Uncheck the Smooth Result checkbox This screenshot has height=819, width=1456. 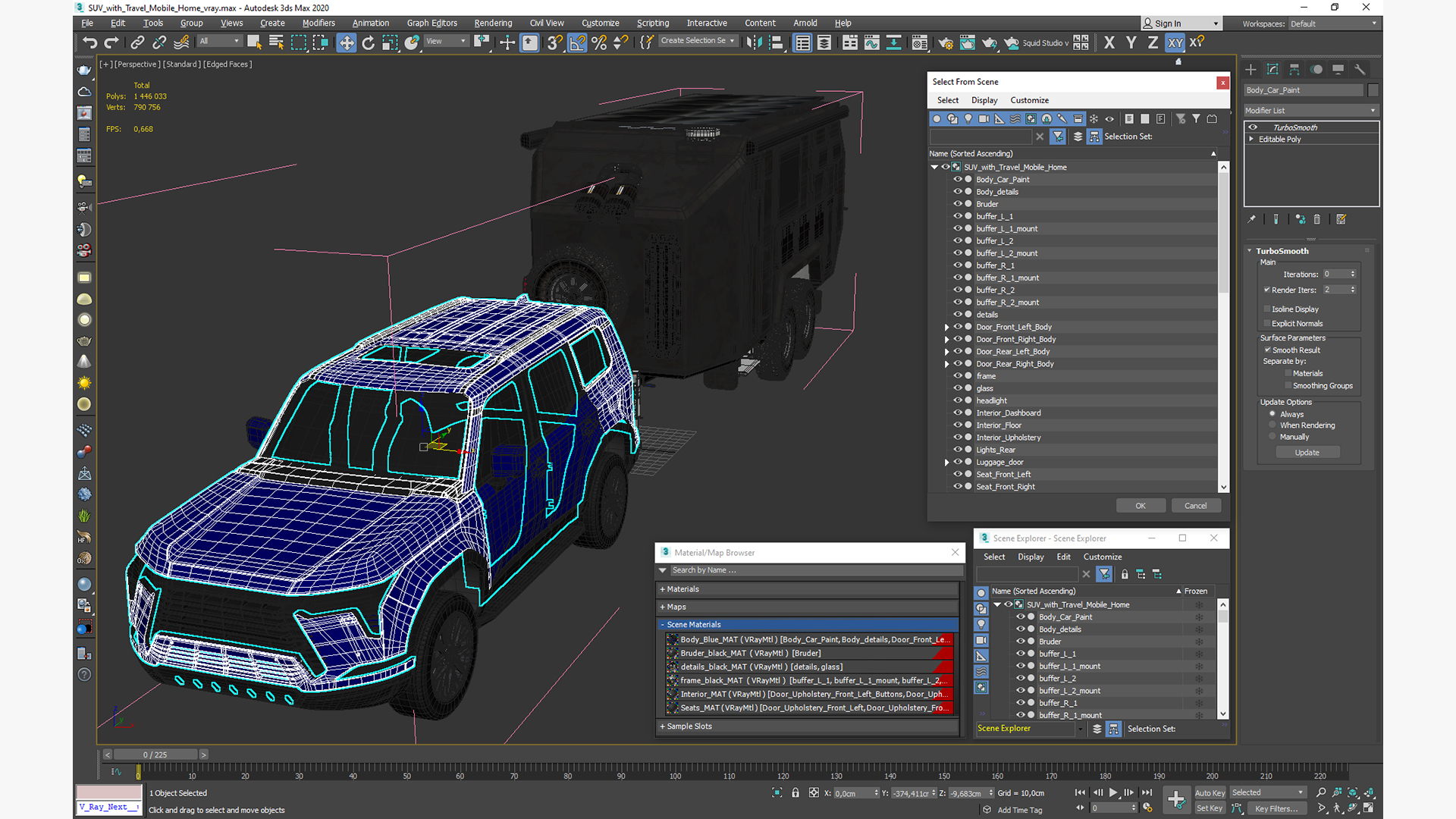[x=1268, y=350]
